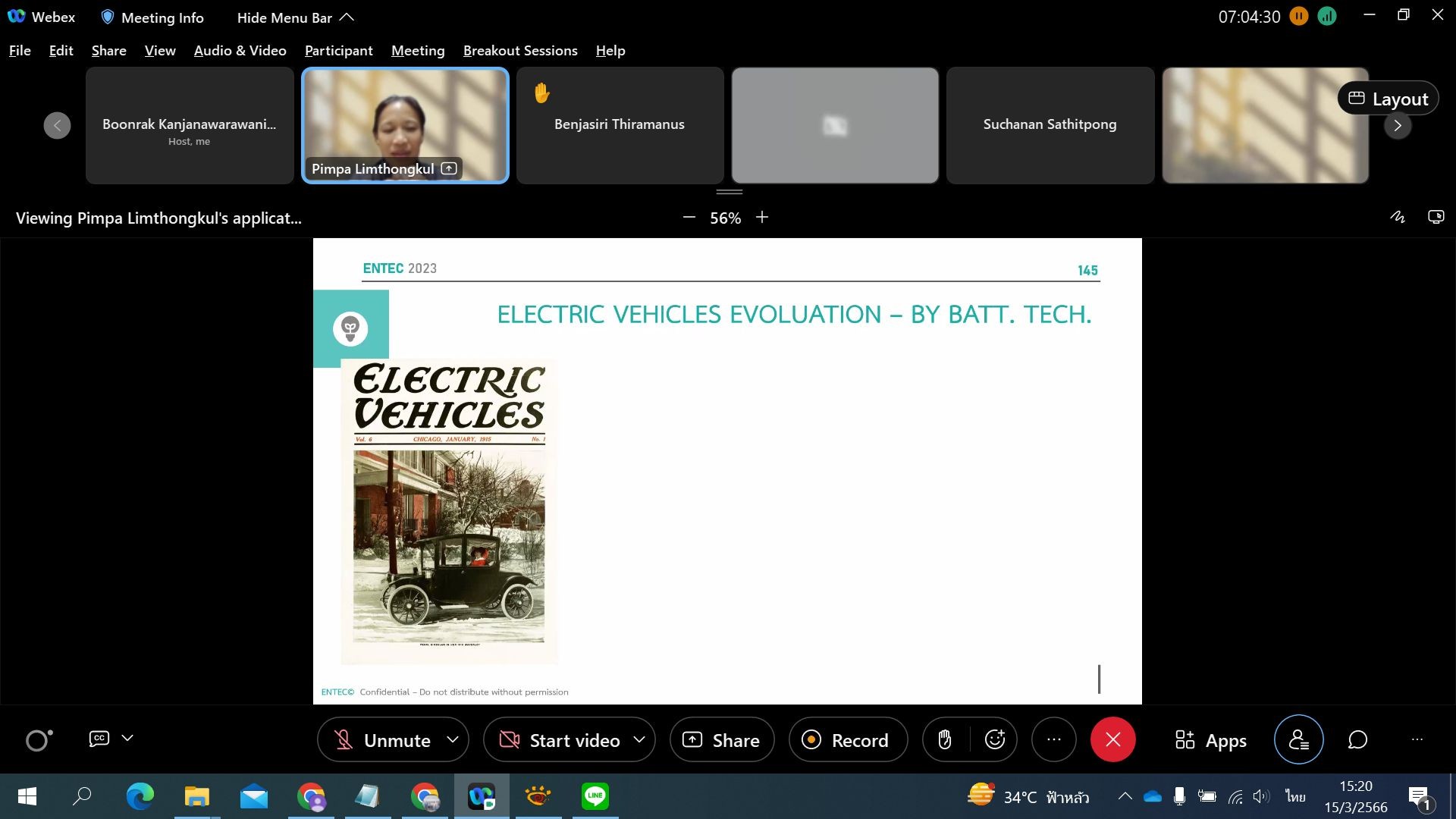Open the File menu
The height and width of the screenshot is (819, 1456).
(20, 51)
